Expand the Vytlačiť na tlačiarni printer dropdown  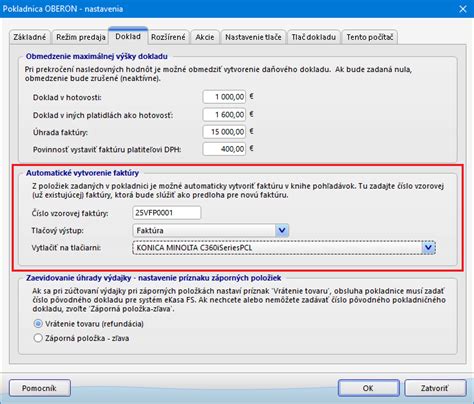tap(428, 248)
